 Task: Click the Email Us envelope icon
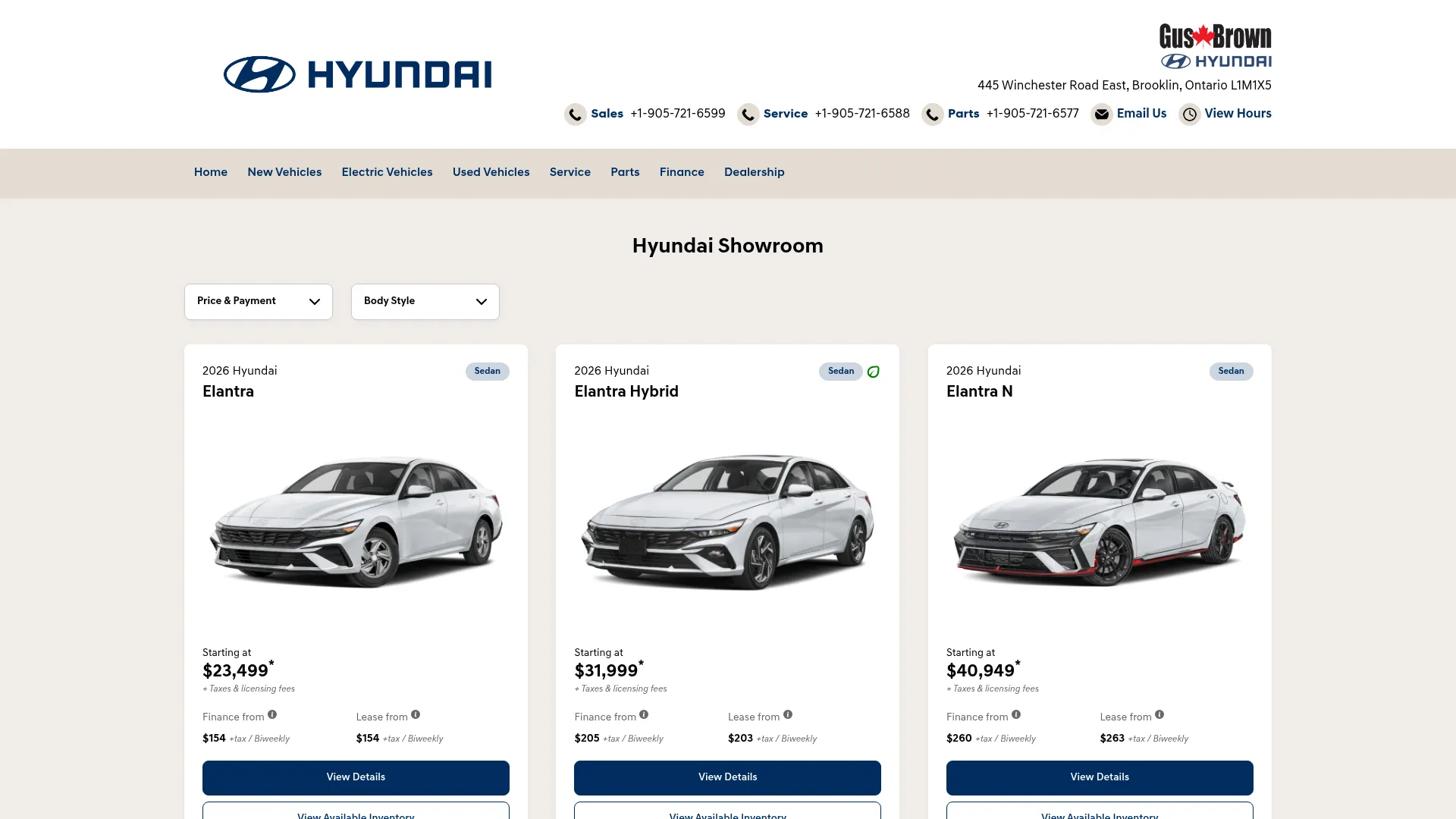tap(1102, 115)
